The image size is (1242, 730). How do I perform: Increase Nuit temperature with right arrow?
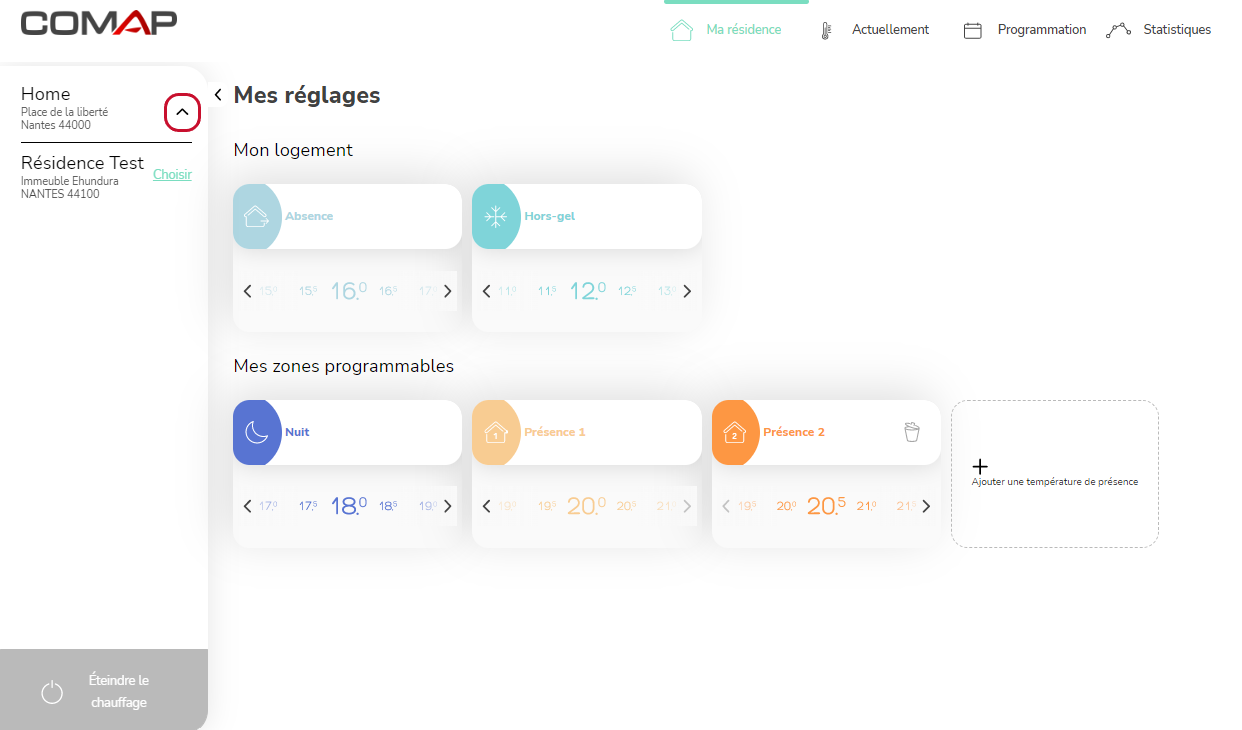point(447,506)
